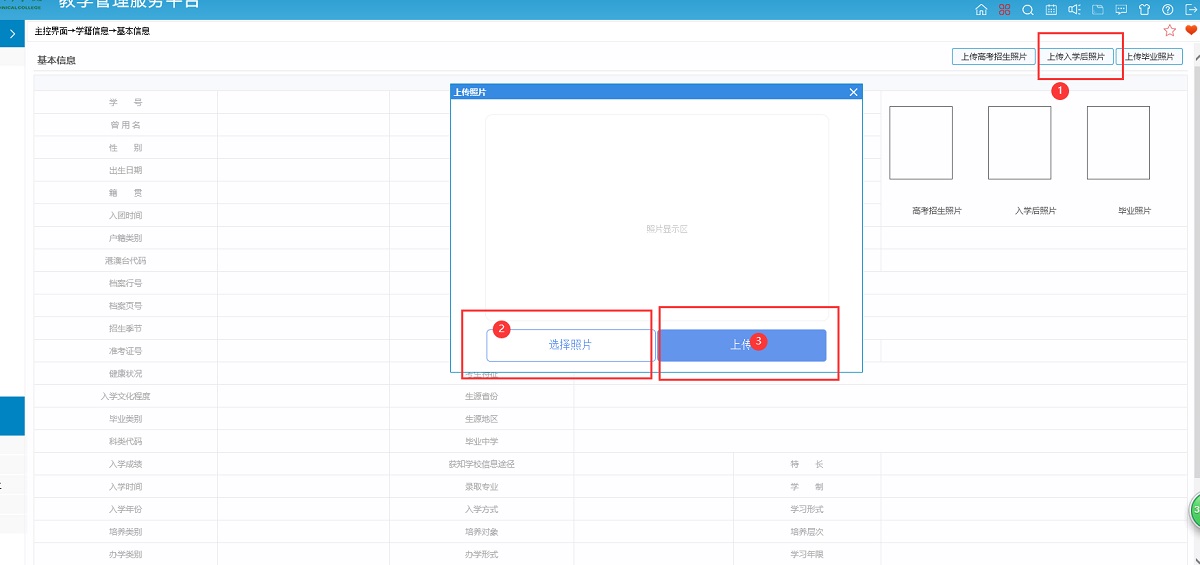Viewport: 1200px width, 565px height.
Task: Open the red four-square apps icon
Action: click(1004, 10)
